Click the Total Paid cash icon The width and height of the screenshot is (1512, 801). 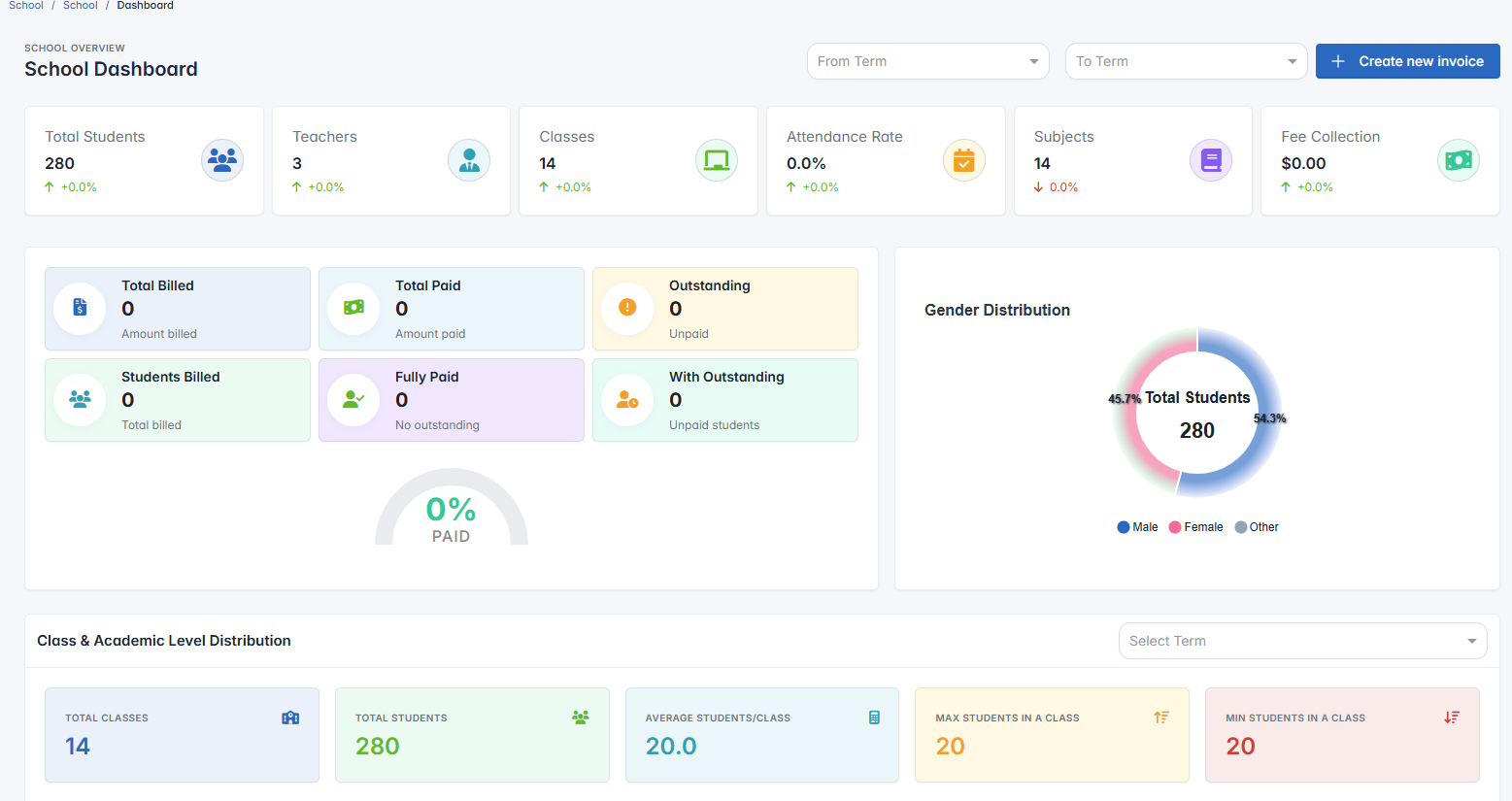click(x=353, y=308)
